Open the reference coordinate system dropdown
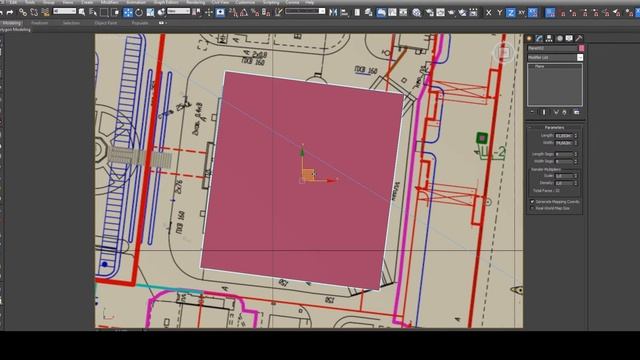This screenshot has height=360, width=640. (x=178, y=11)
